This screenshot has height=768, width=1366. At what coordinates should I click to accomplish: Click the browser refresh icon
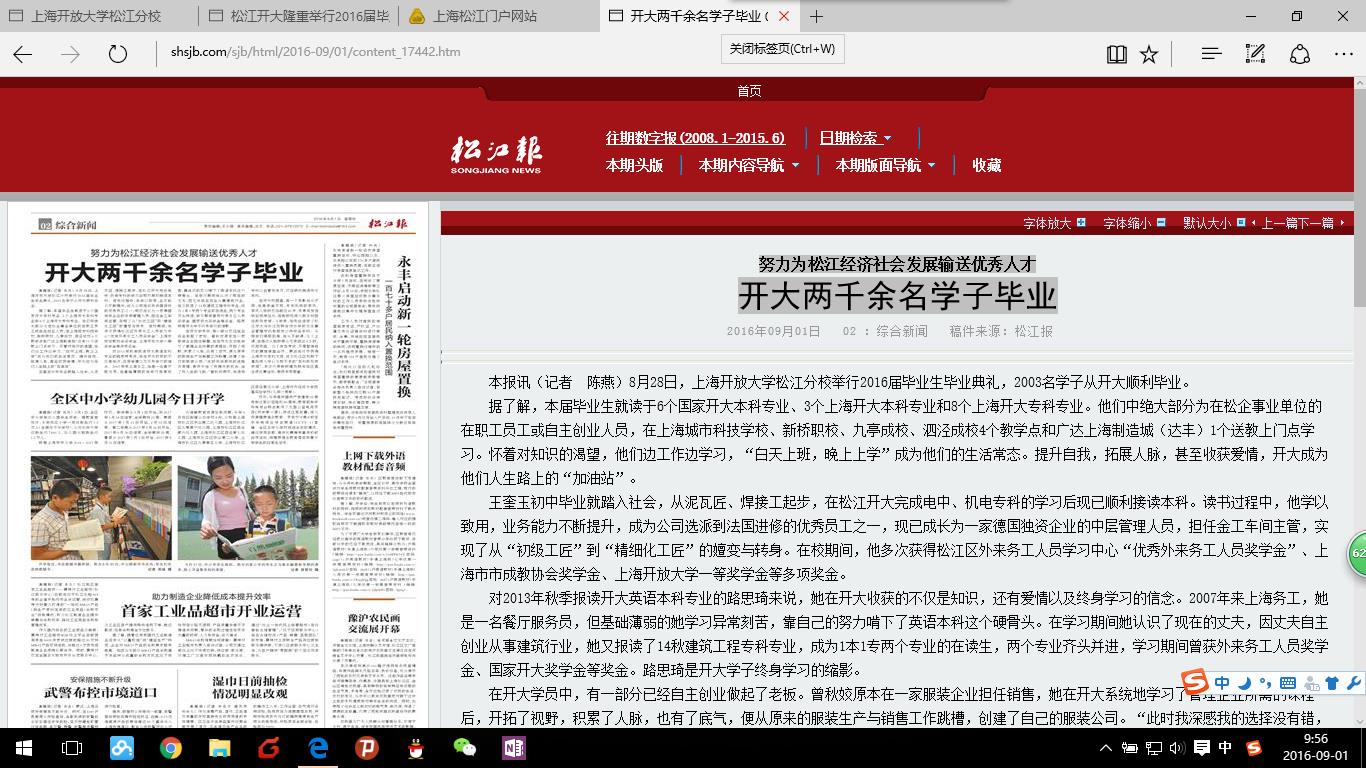(x=118, y=54)
